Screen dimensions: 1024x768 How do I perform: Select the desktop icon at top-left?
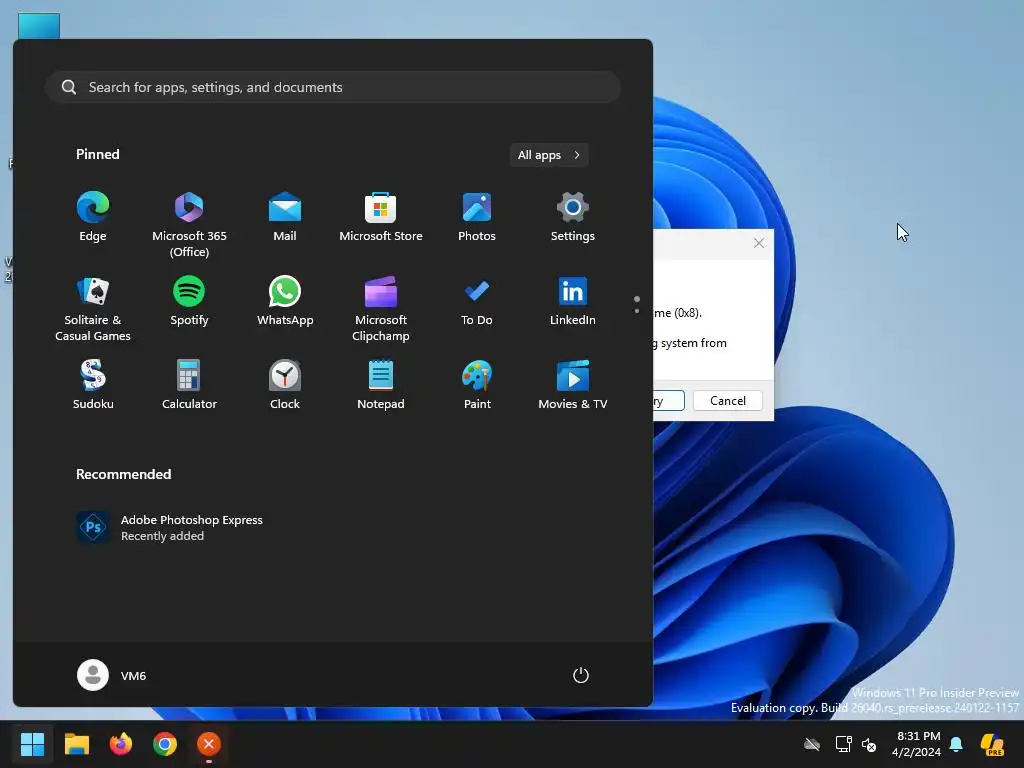coord(39,26)
